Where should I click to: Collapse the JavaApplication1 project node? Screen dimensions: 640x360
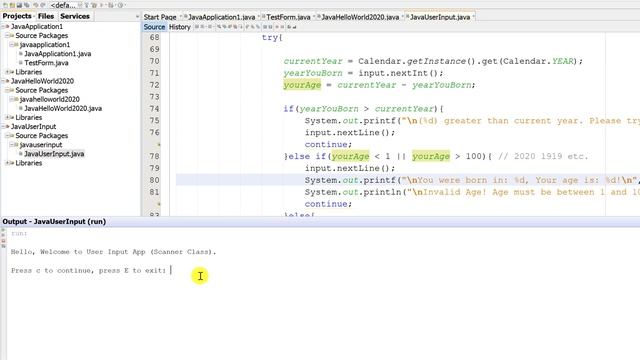[3, 27]
